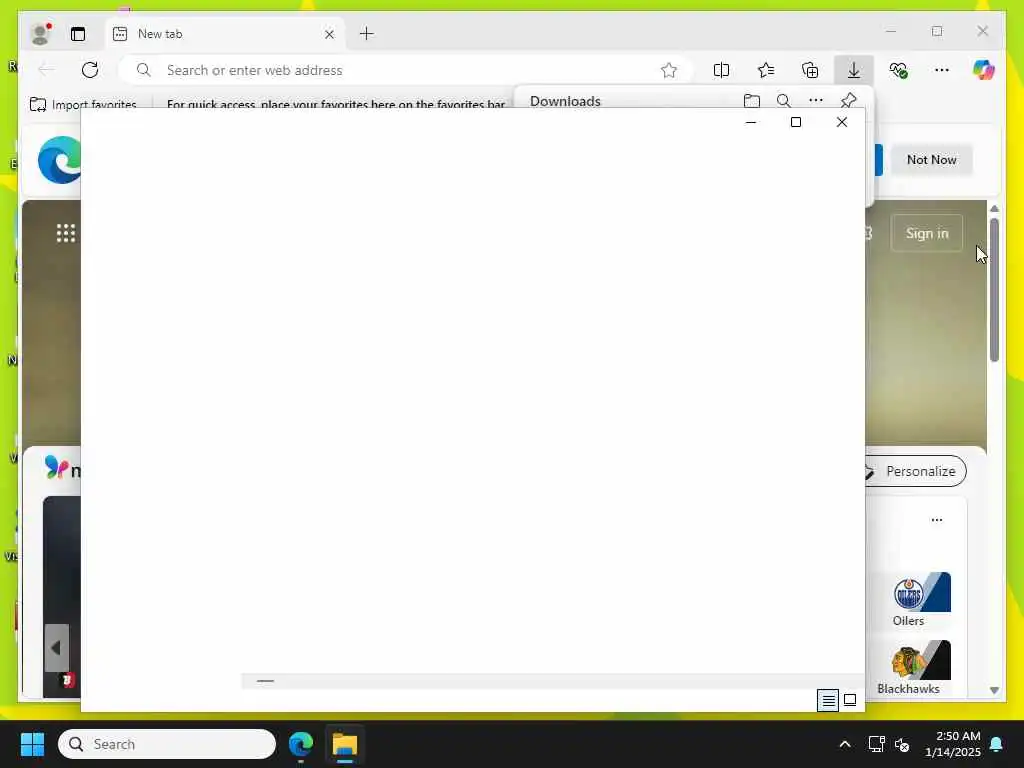1024x768 pixels.
Task: Open the Favorites list icon
Action: point(766,70)
